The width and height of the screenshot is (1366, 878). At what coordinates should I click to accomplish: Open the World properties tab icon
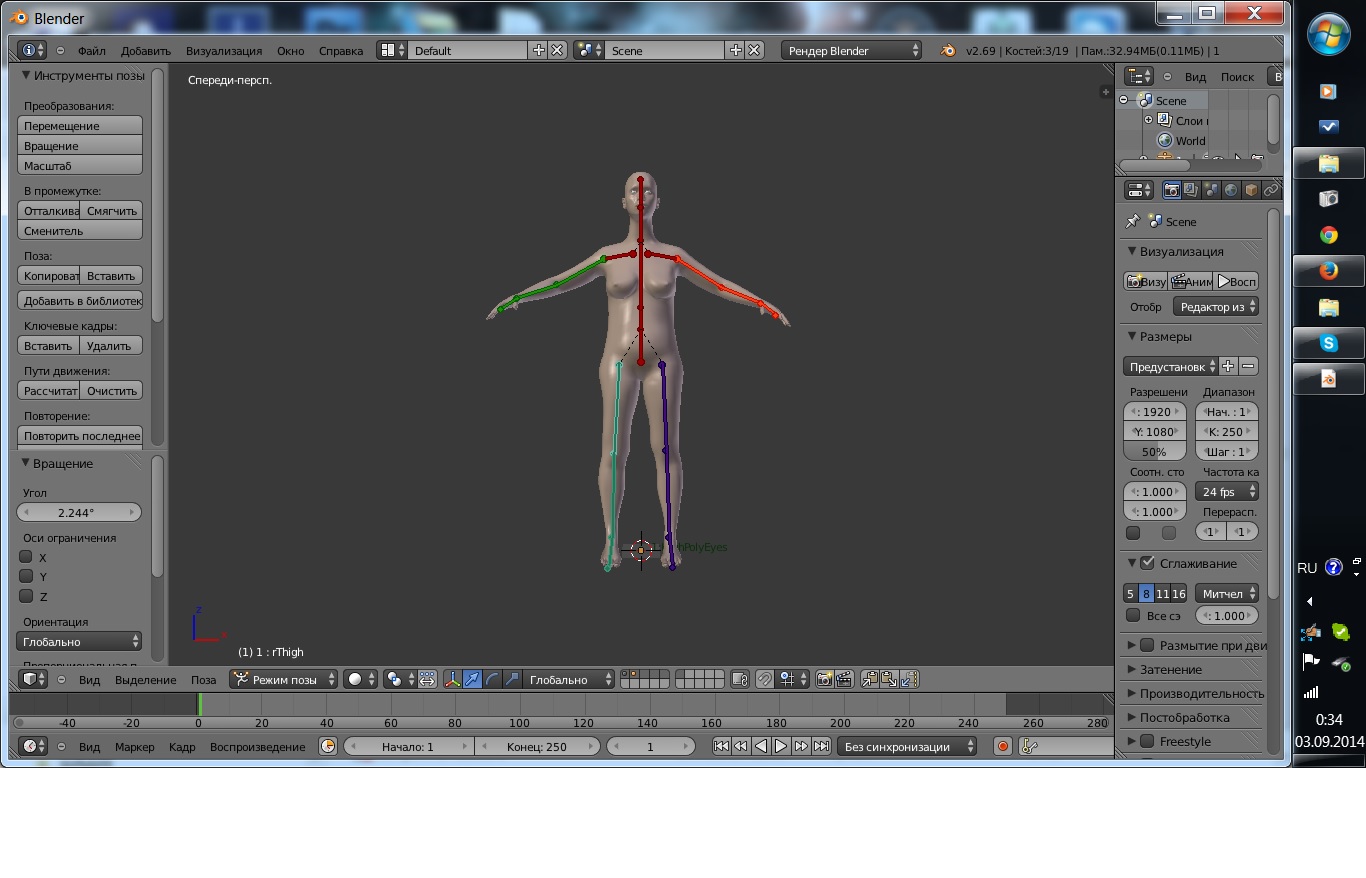pos(1231,190)
